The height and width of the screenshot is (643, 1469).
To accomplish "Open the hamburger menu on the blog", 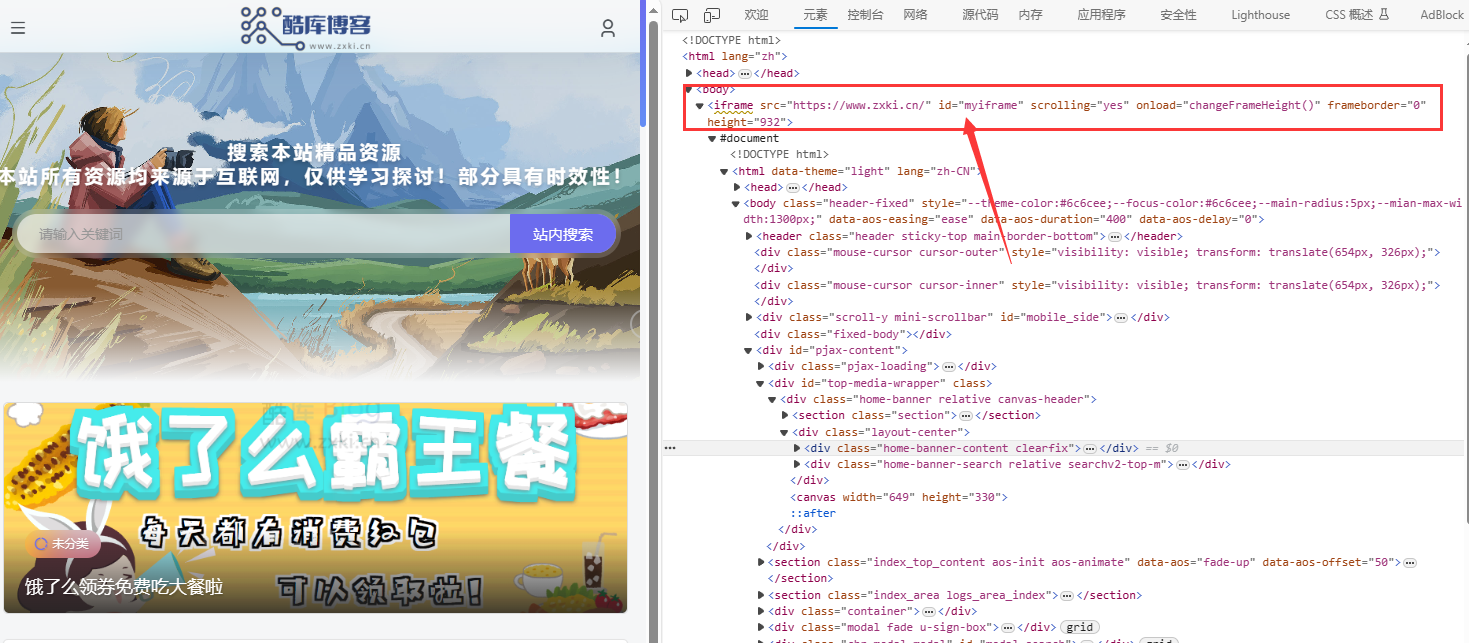I will [x=18, y=28].
